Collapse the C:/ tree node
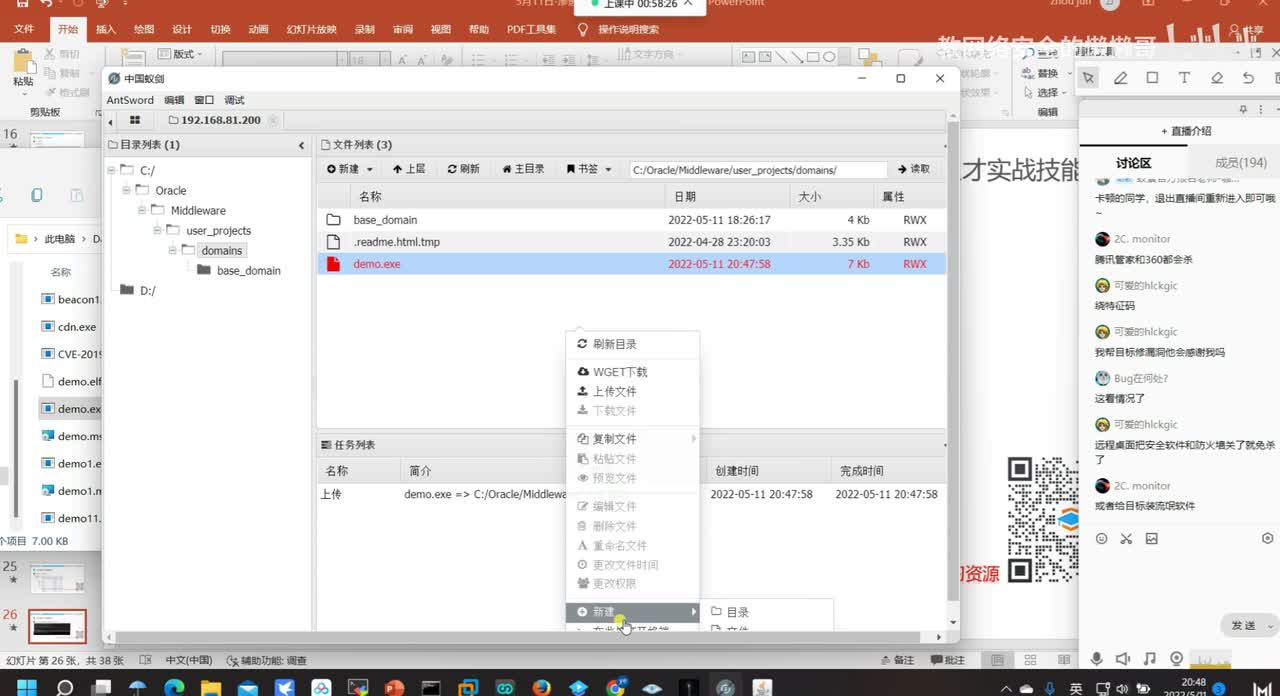Viewport: 1280px width, 696px height. pos(111,169)
